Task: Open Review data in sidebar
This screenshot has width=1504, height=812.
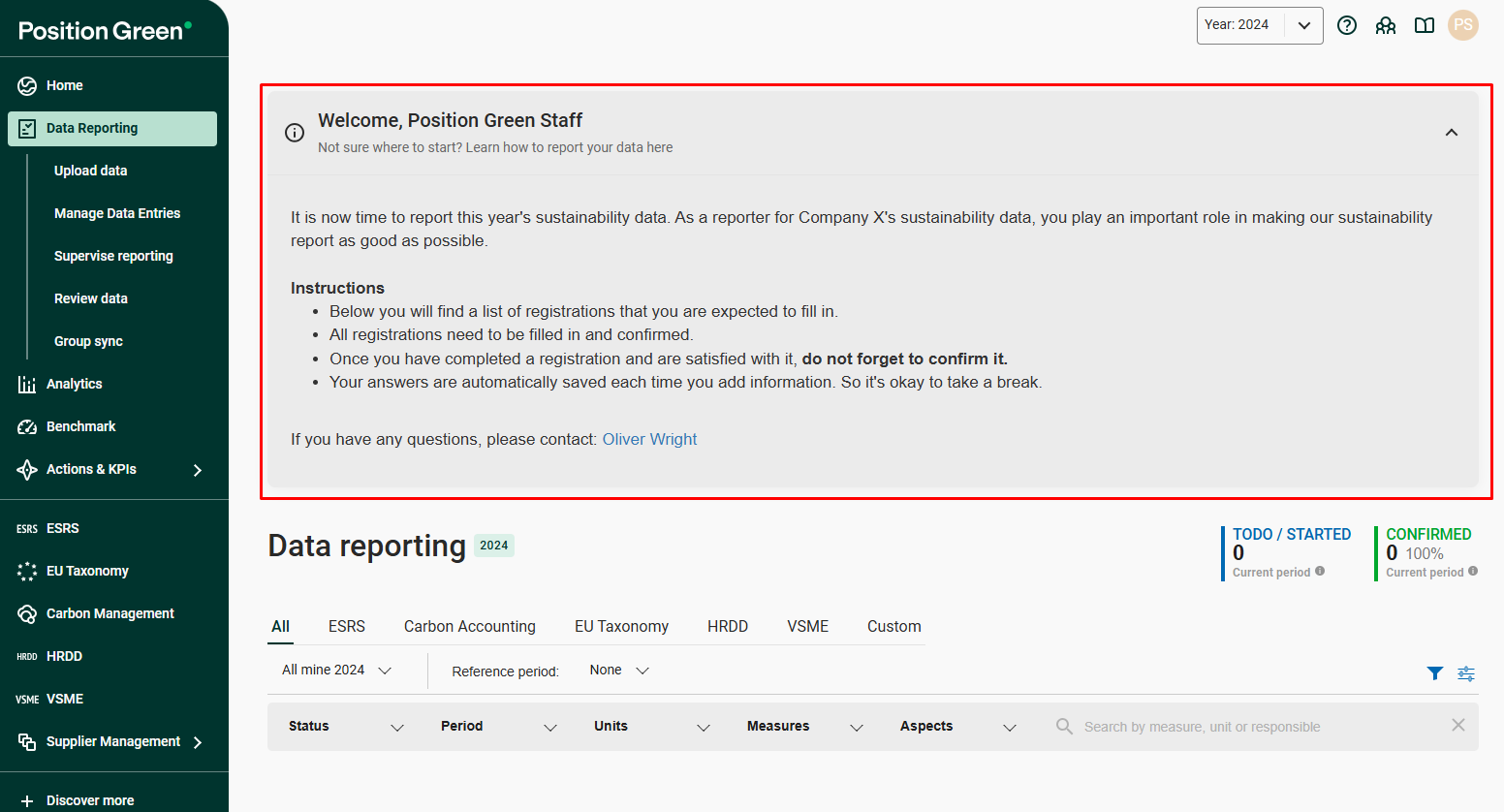Action: click(x=91, y=298)
